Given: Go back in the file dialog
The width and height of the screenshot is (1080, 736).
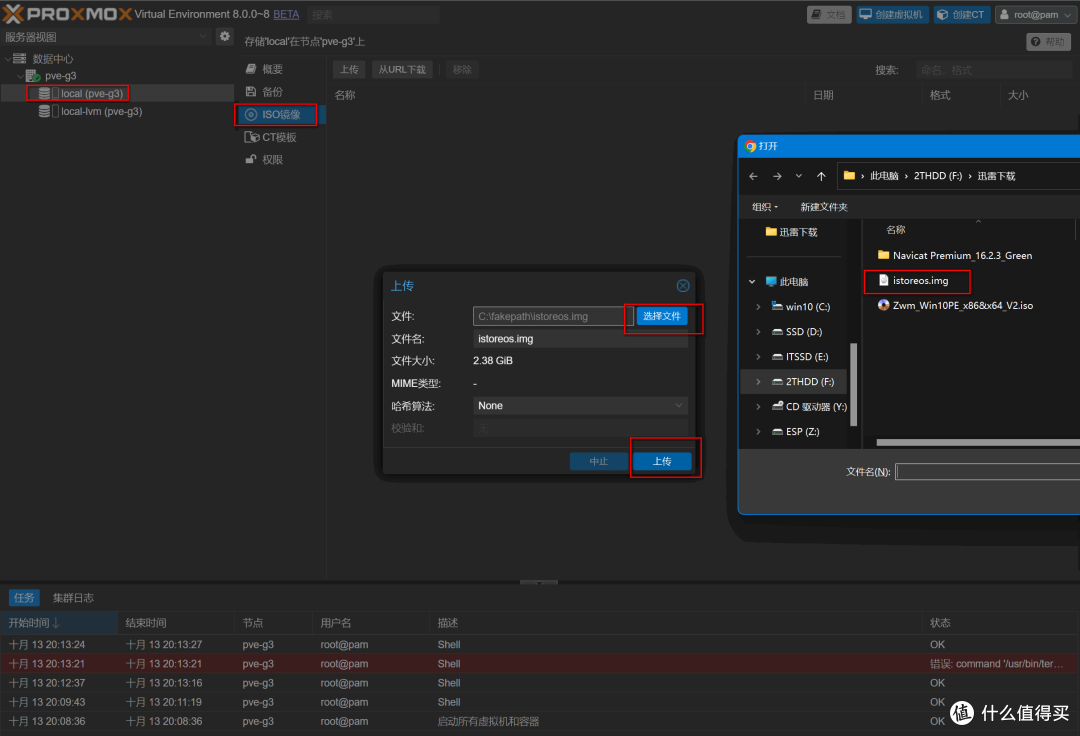Looking at the screenshot, I should tap(754, 176).
